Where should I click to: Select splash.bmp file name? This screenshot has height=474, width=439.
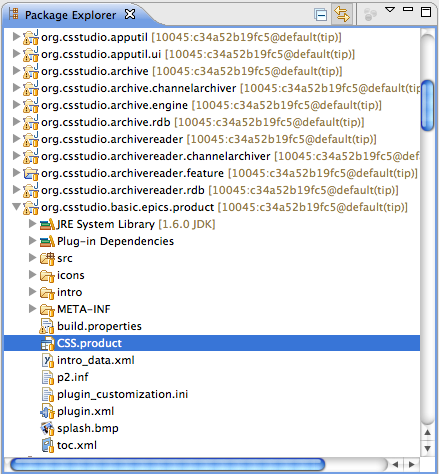(88, 428)
